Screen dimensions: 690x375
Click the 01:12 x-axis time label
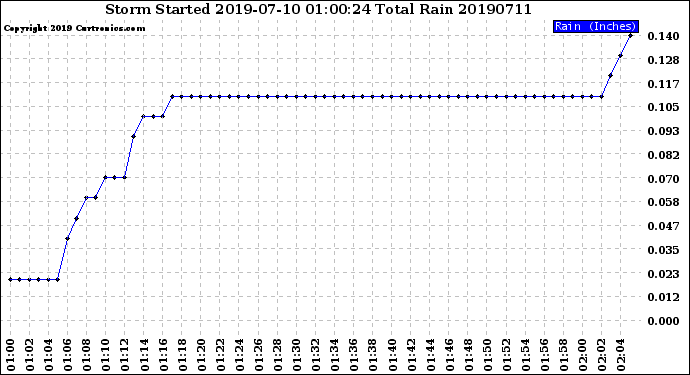pyautogui.click(x=125, y=355)
